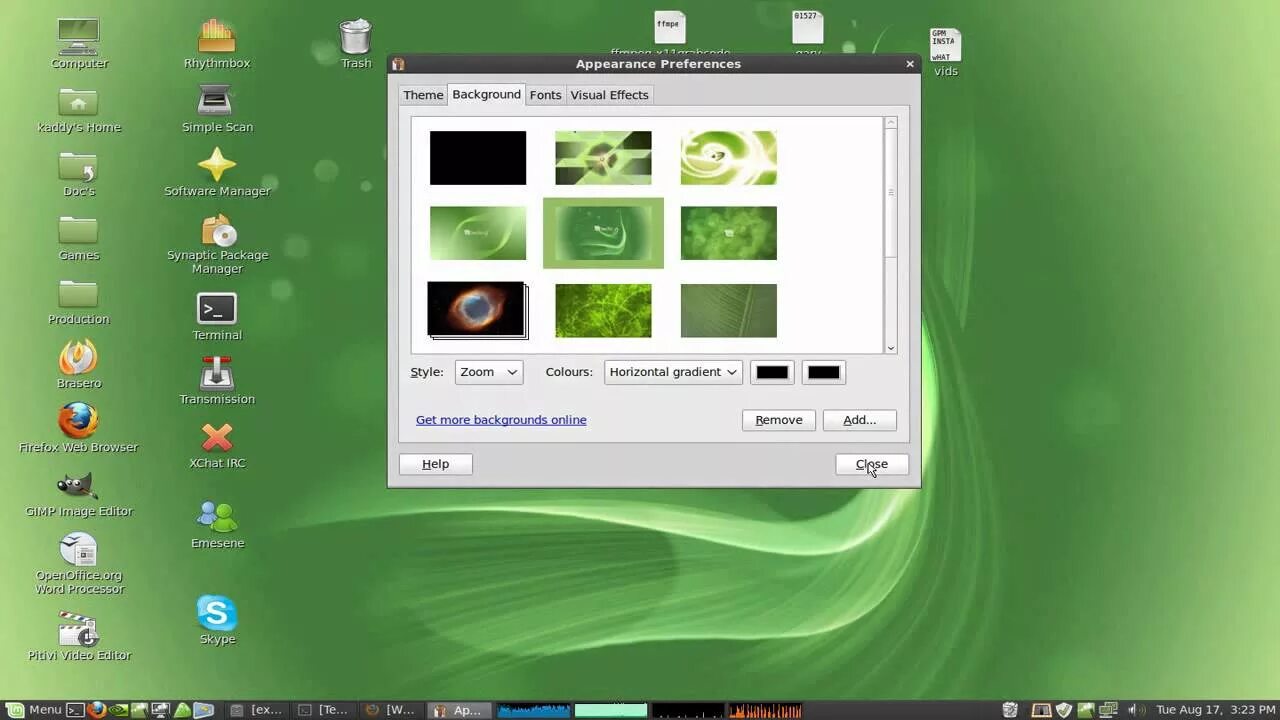The height and width of the screenshot is (720, 1280).
Task: Click the Remove button
Action: click(x=779, y=420)
